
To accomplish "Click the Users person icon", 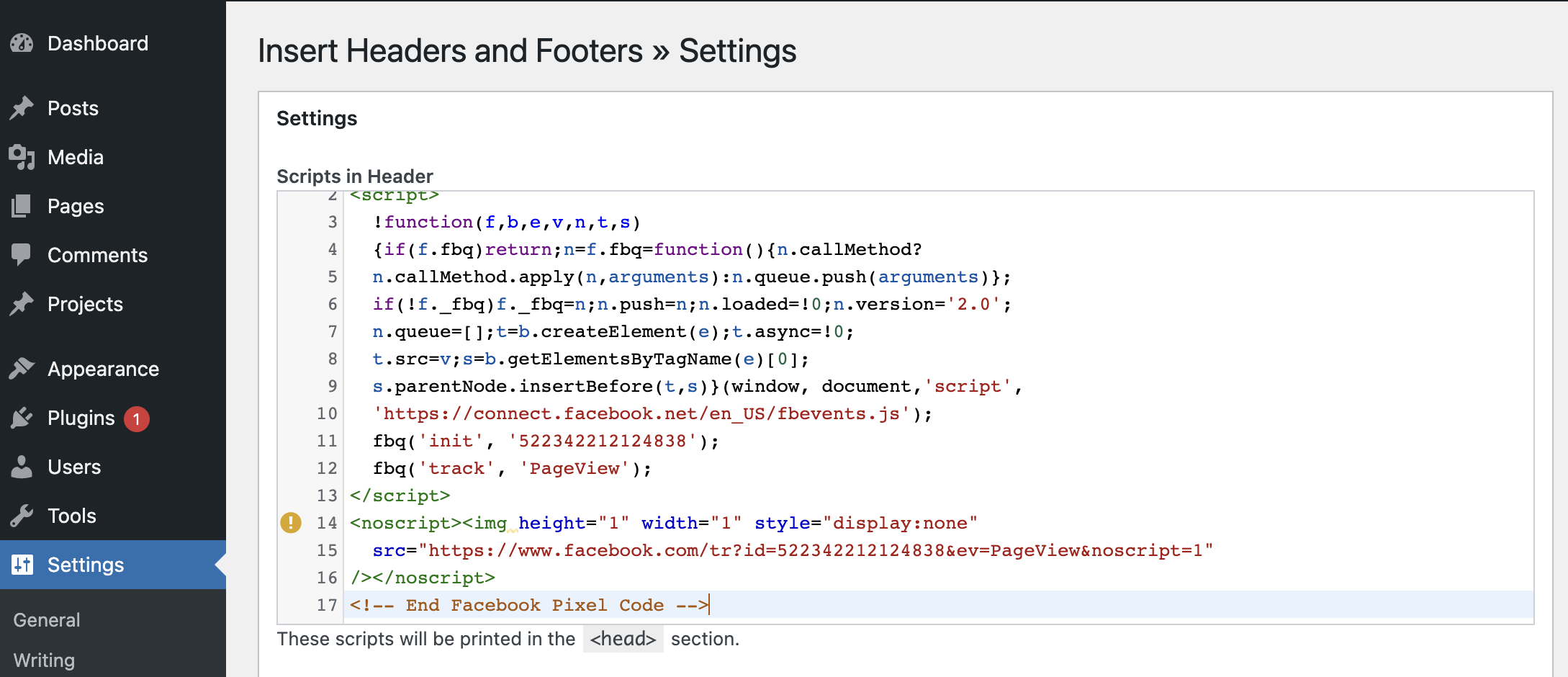I will click(22, 467).
